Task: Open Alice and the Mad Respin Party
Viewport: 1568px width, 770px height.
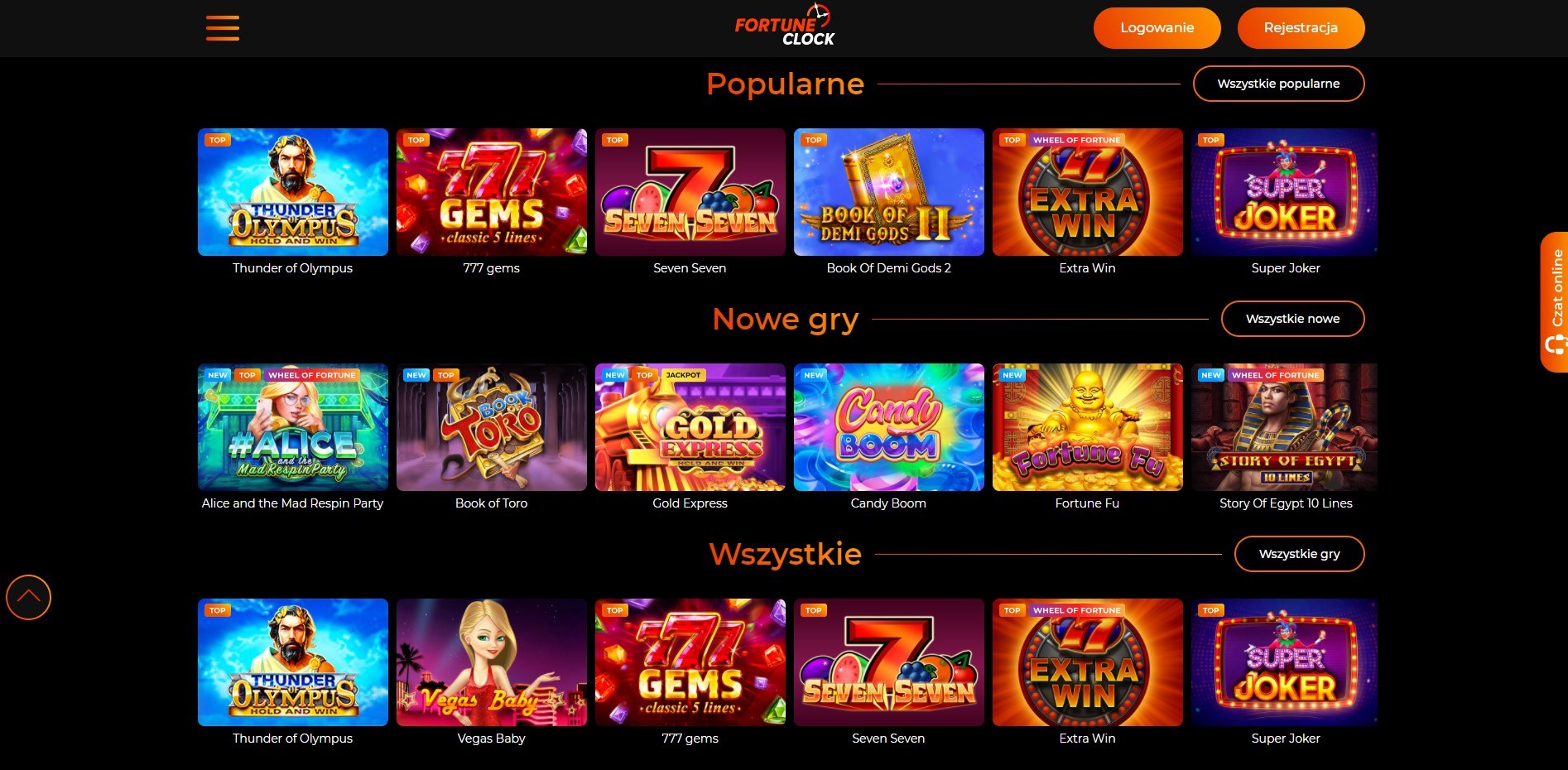Action: coord(292,427)
